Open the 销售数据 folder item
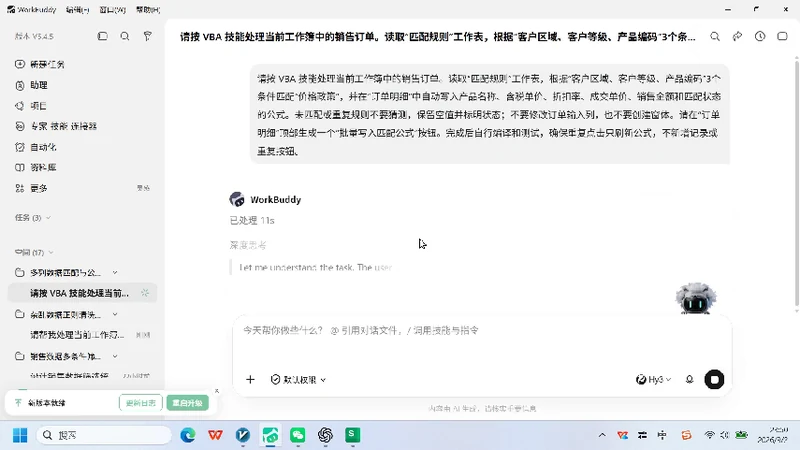Viewport: 800px width, 450px height. point(65,356)
